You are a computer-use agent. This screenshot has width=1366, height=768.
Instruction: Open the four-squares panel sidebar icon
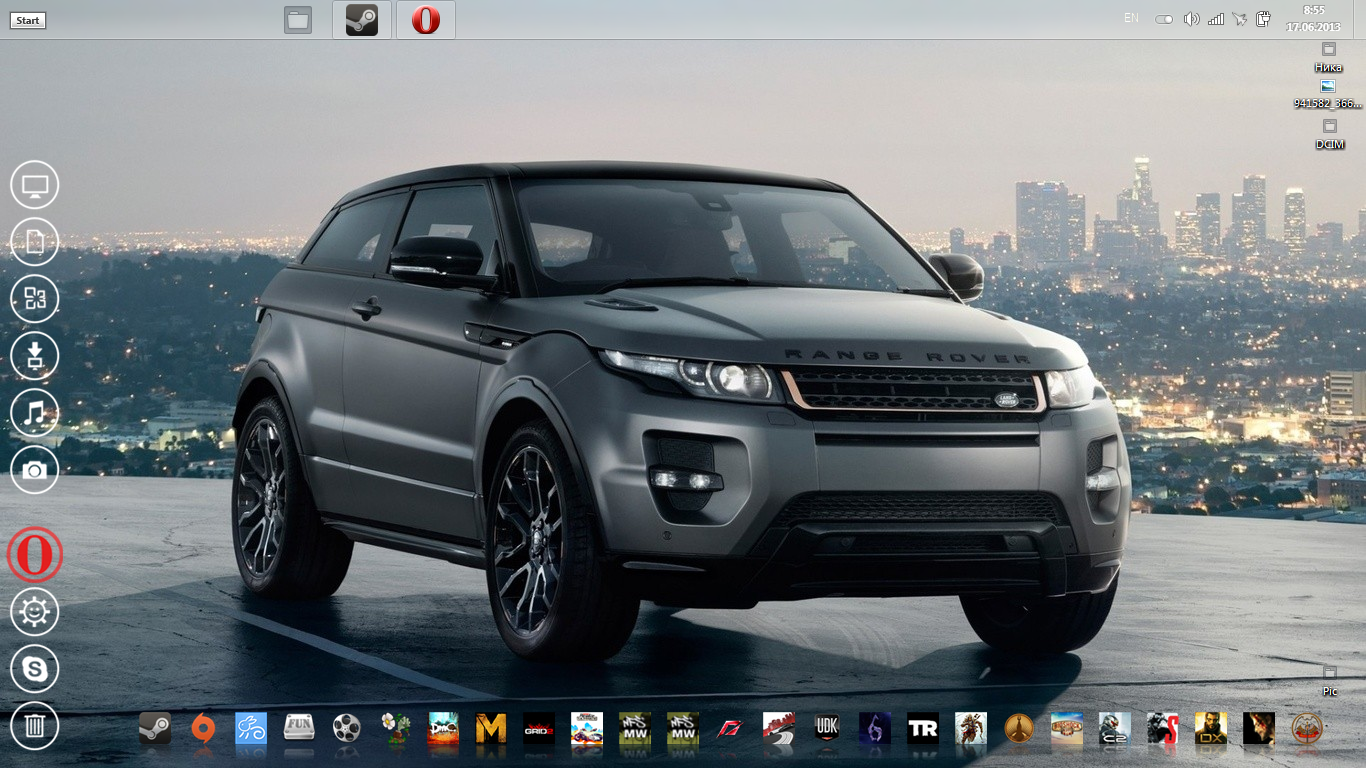35,299
